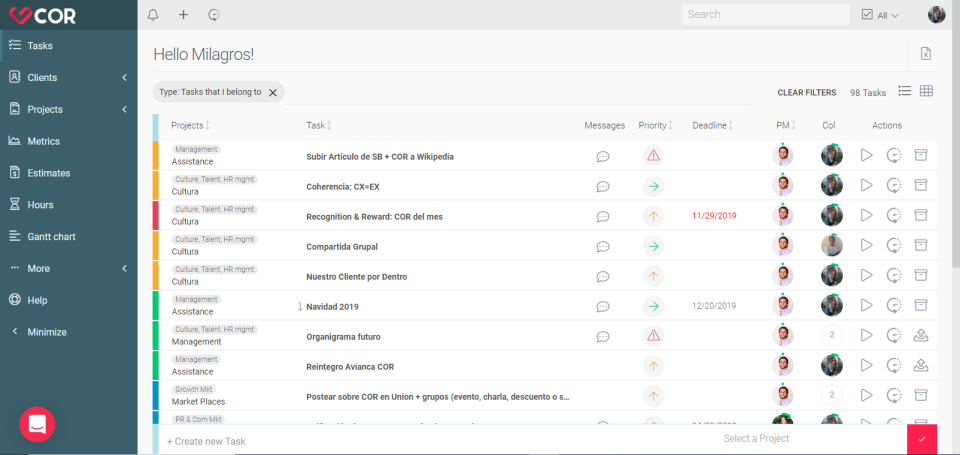Image resolution: width=960 pixels, height=455 pixels.
Task: Open user profile avatar in top right
Action: pyautogui.click(x=937, y=15)
